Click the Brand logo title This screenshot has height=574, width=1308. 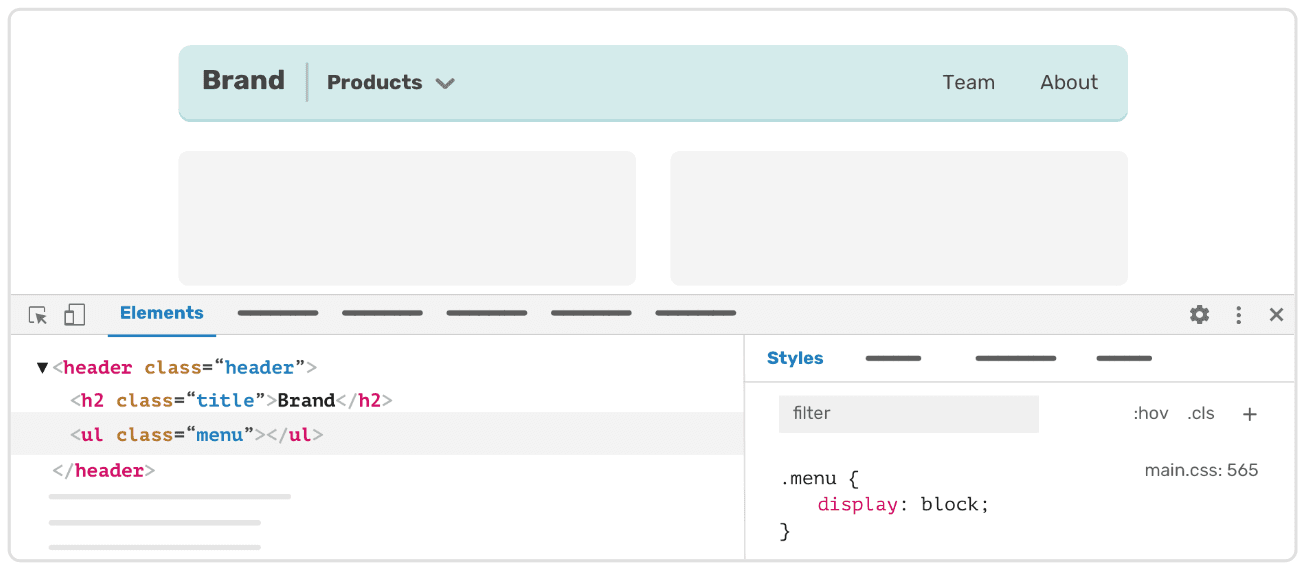(243, 81)
